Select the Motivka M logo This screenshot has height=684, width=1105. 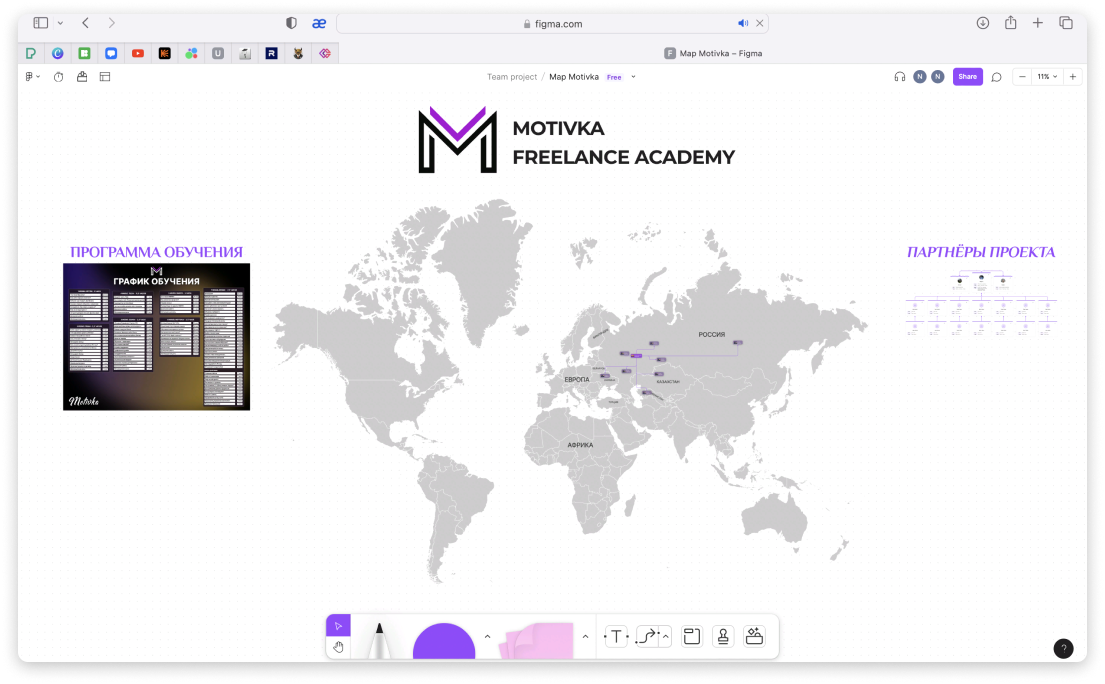click(458, 139)
